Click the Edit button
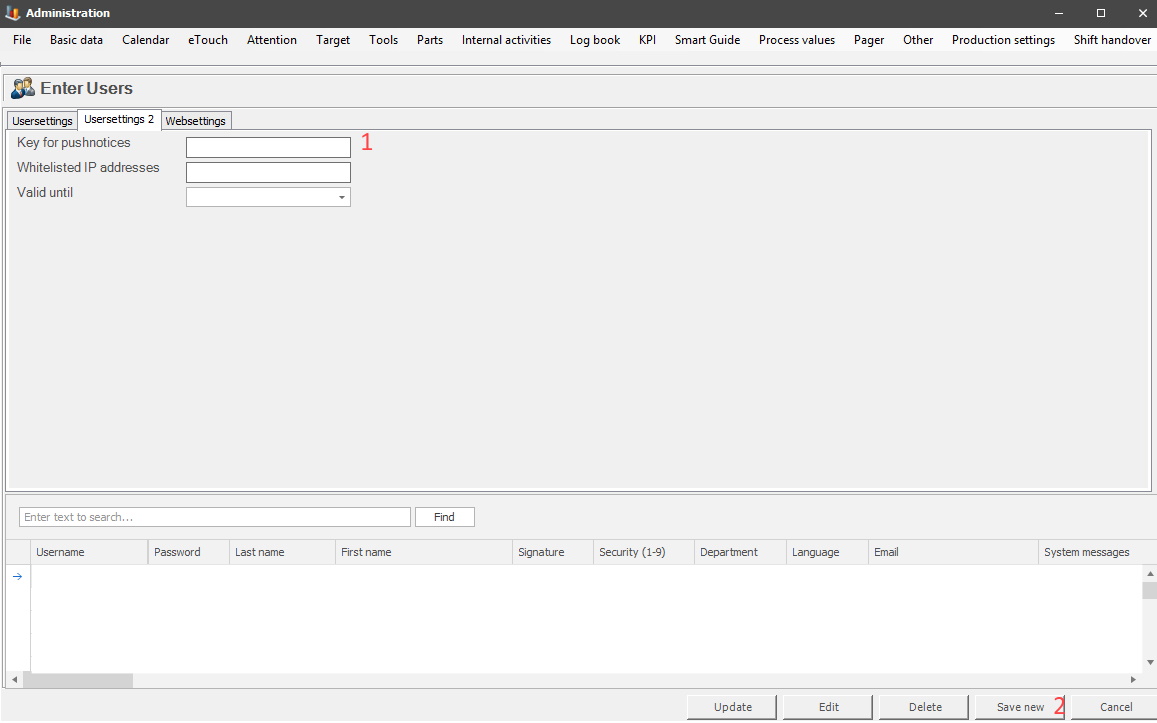This screenshot has height=723, width=1157. coord(828,707)
